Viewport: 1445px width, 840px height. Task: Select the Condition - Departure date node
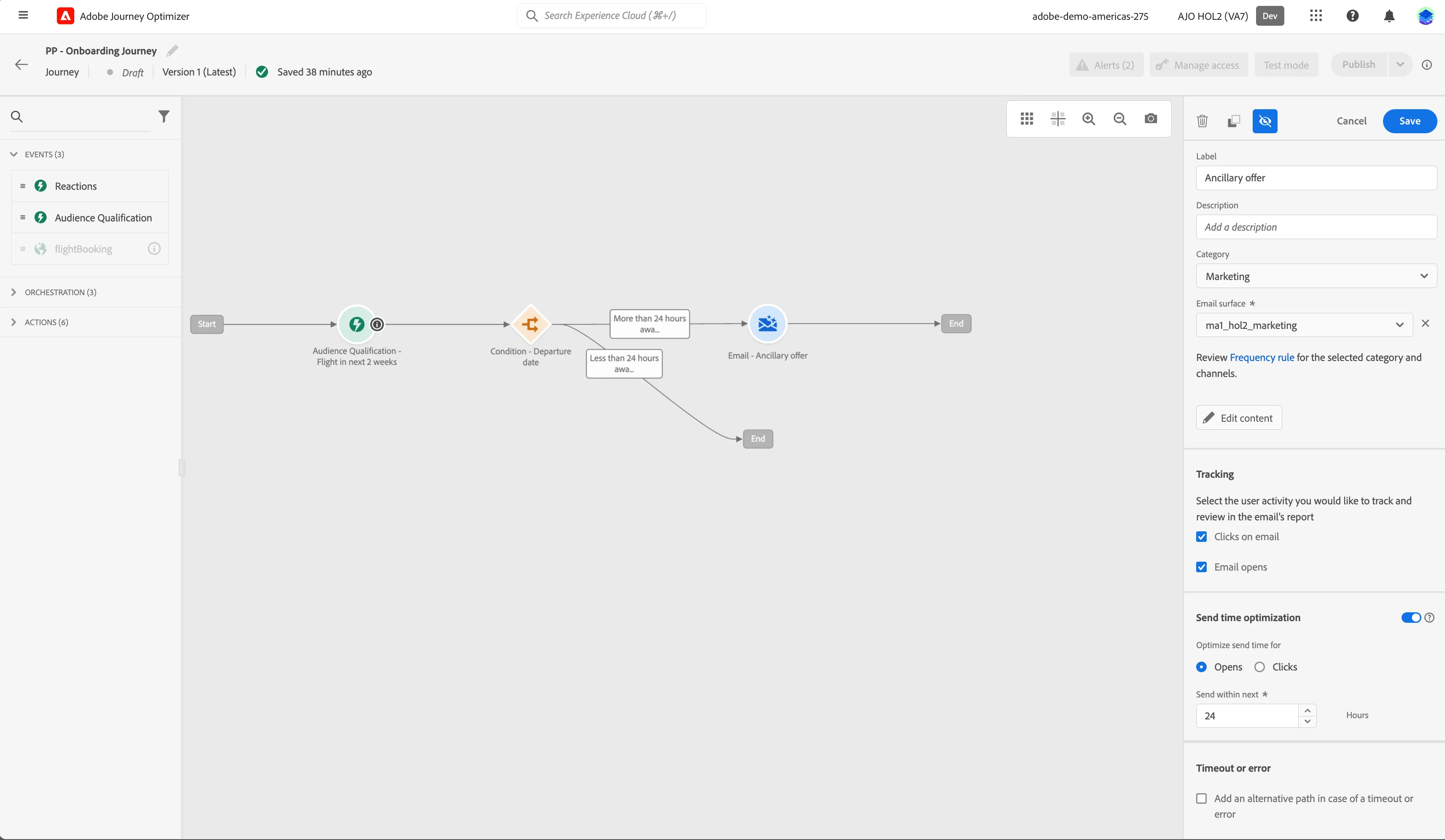click(531, 324)
